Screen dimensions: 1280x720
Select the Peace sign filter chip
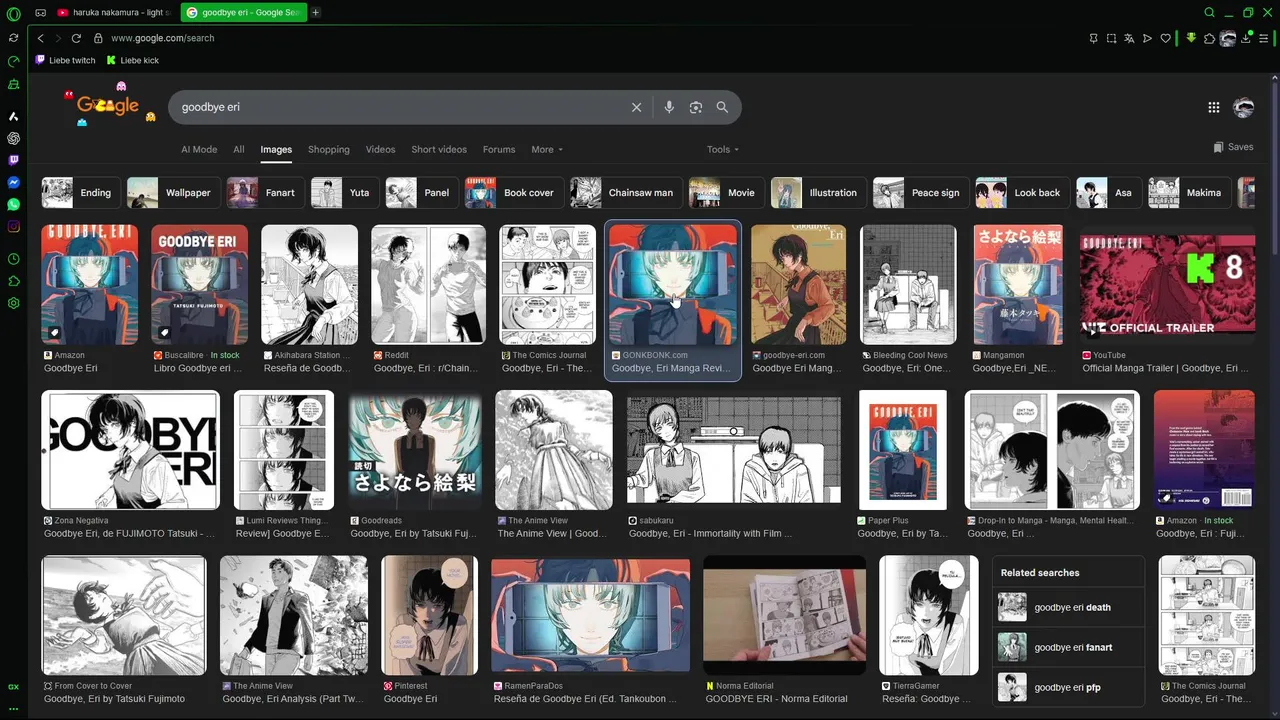click(921, 192)
